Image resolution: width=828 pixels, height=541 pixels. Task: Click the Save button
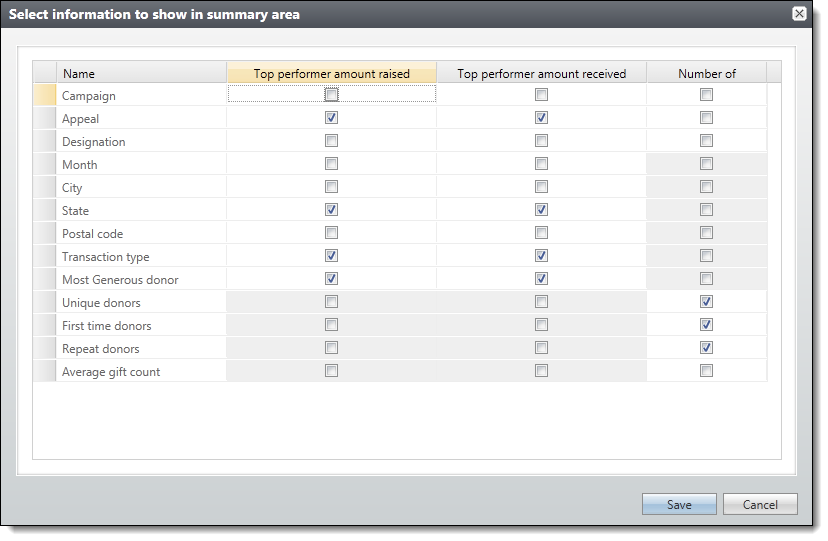pos(679,505)
